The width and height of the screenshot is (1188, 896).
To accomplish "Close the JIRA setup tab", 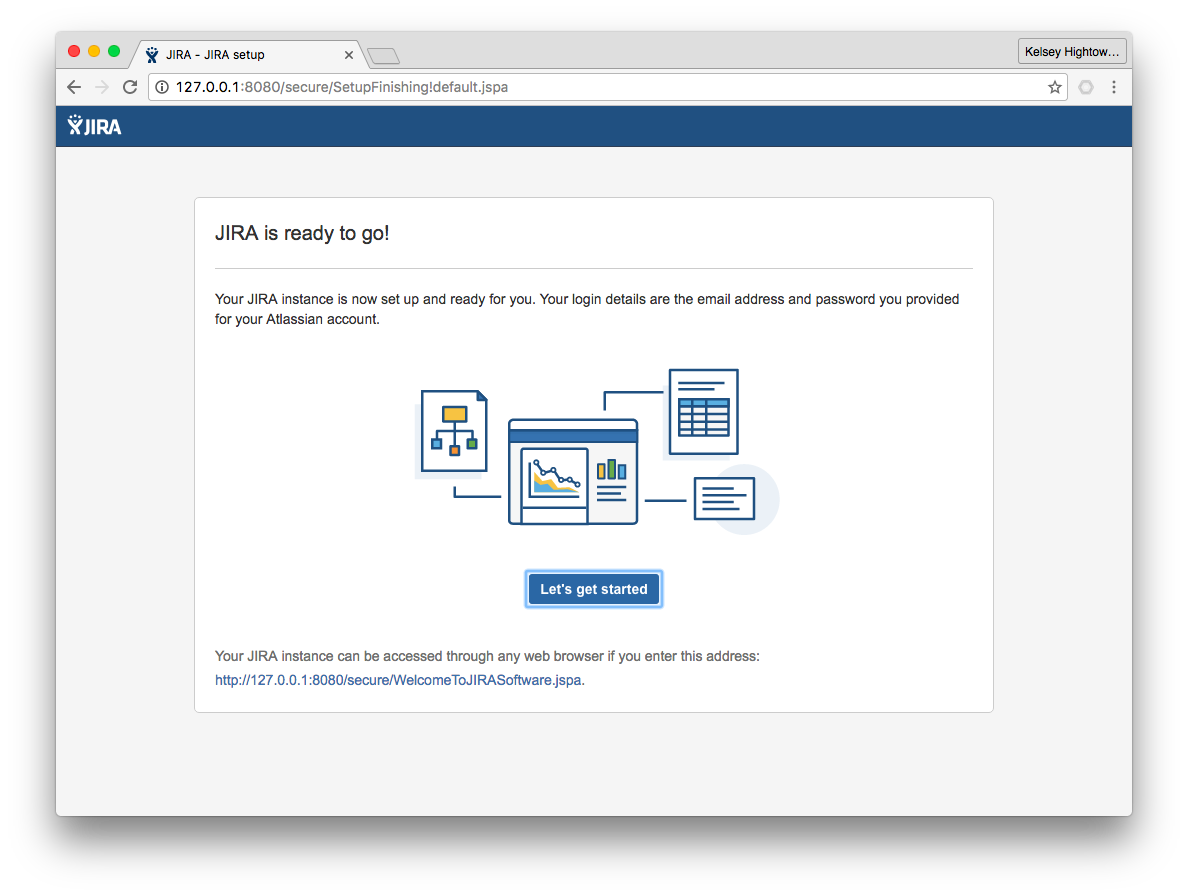I will coord(349,55).
